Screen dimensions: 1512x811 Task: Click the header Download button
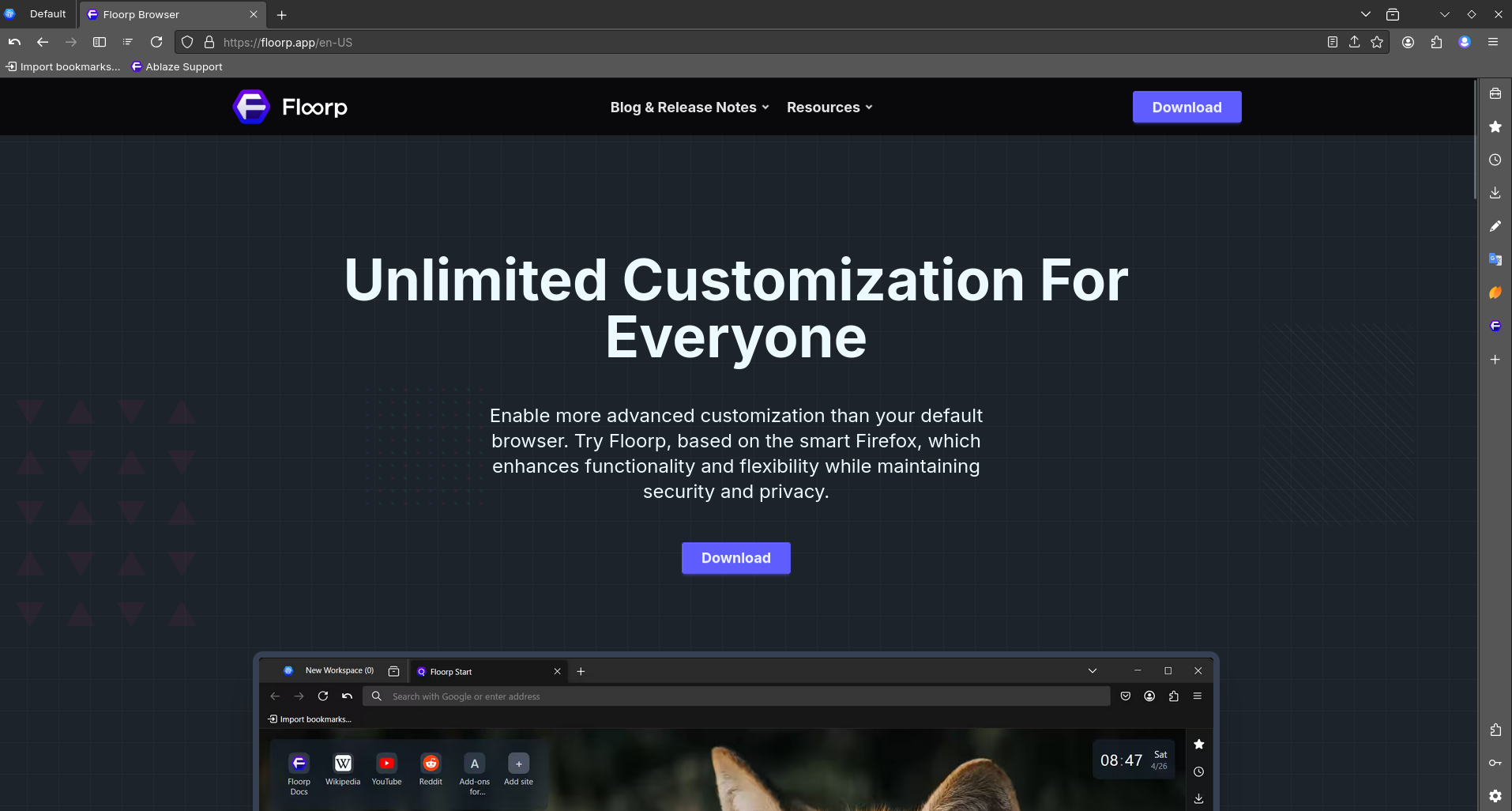1187,108
